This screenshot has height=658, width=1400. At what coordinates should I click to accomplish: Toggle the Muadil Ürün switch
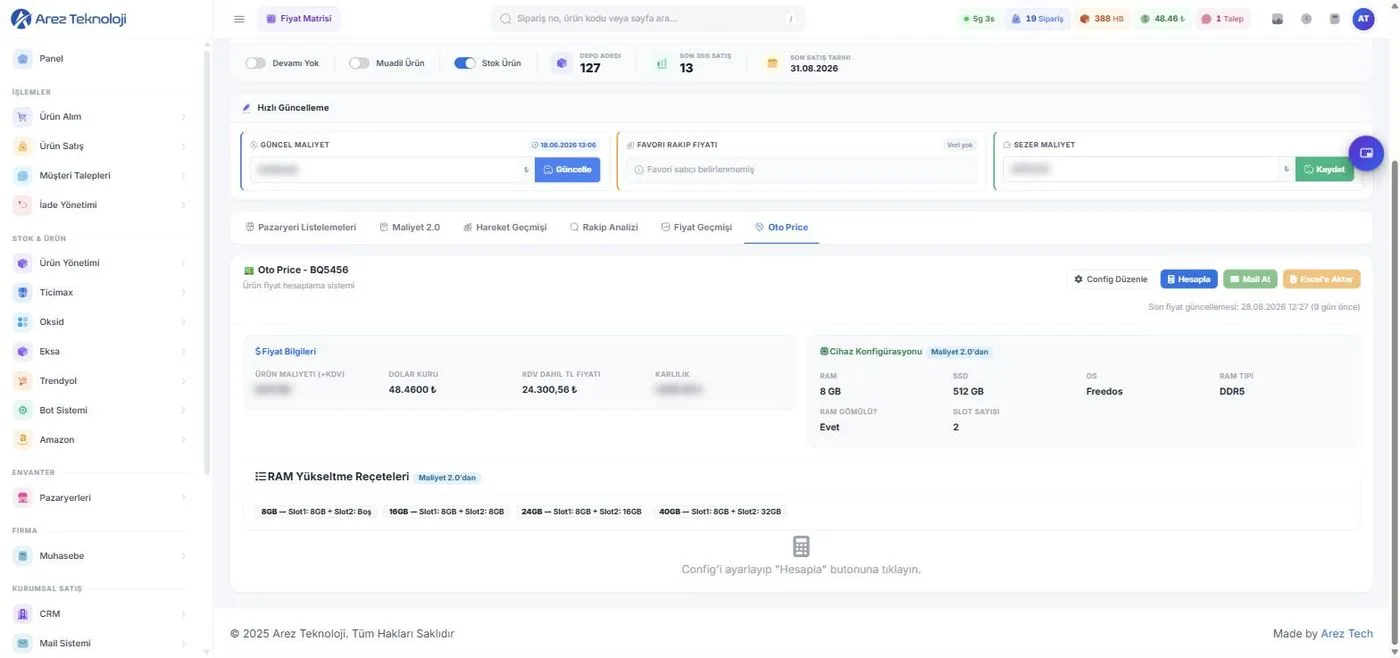(x=359, y=63)
